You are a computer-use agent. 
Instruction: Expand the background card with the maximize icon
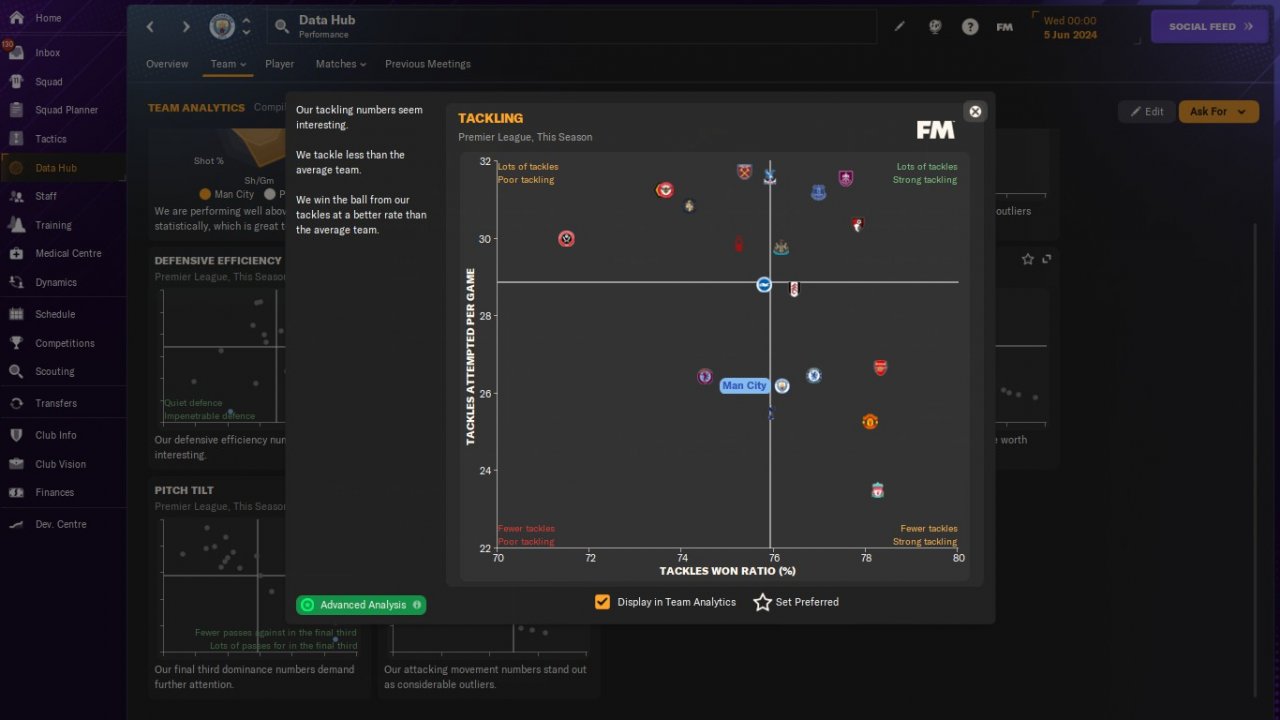pyautogui.click(x=1047, y=259)
